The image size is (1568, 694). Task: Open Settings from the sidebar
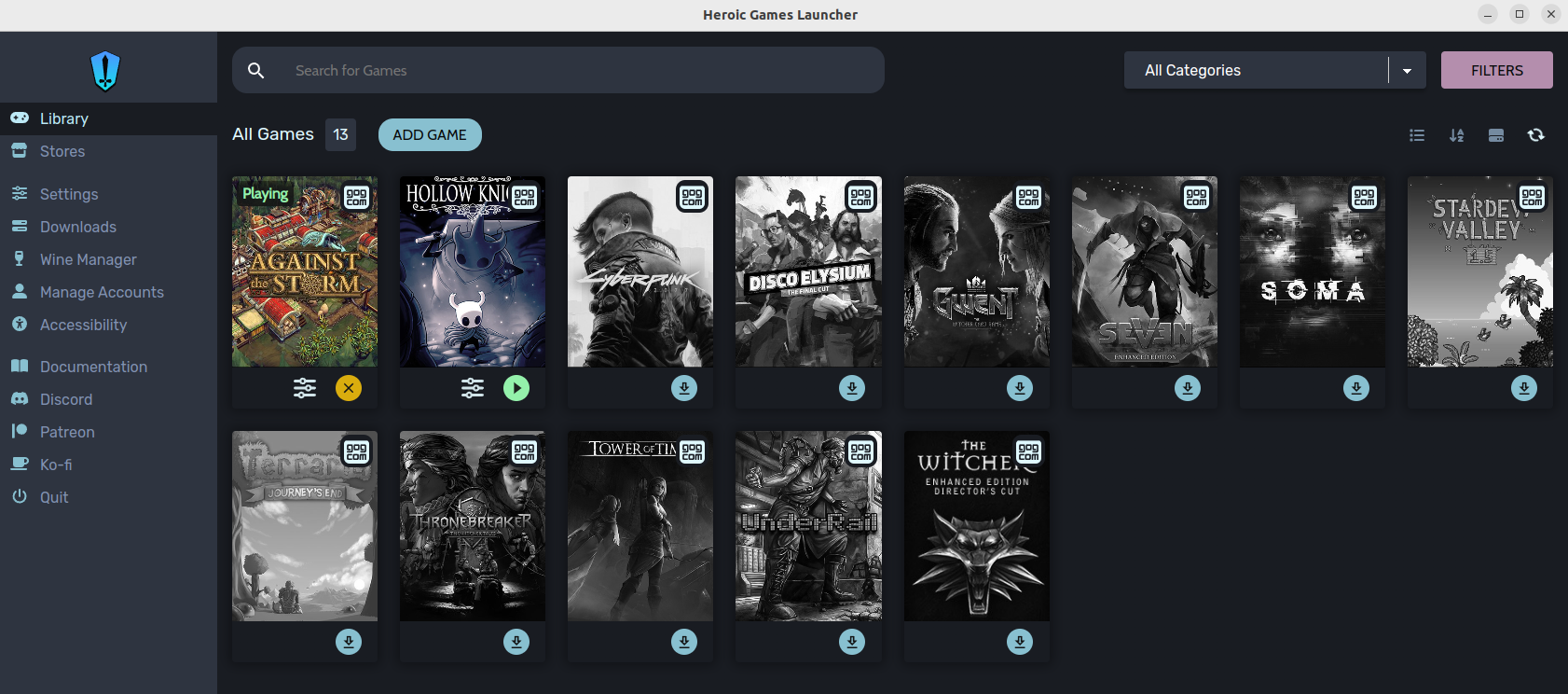click(x=108, y=194)
